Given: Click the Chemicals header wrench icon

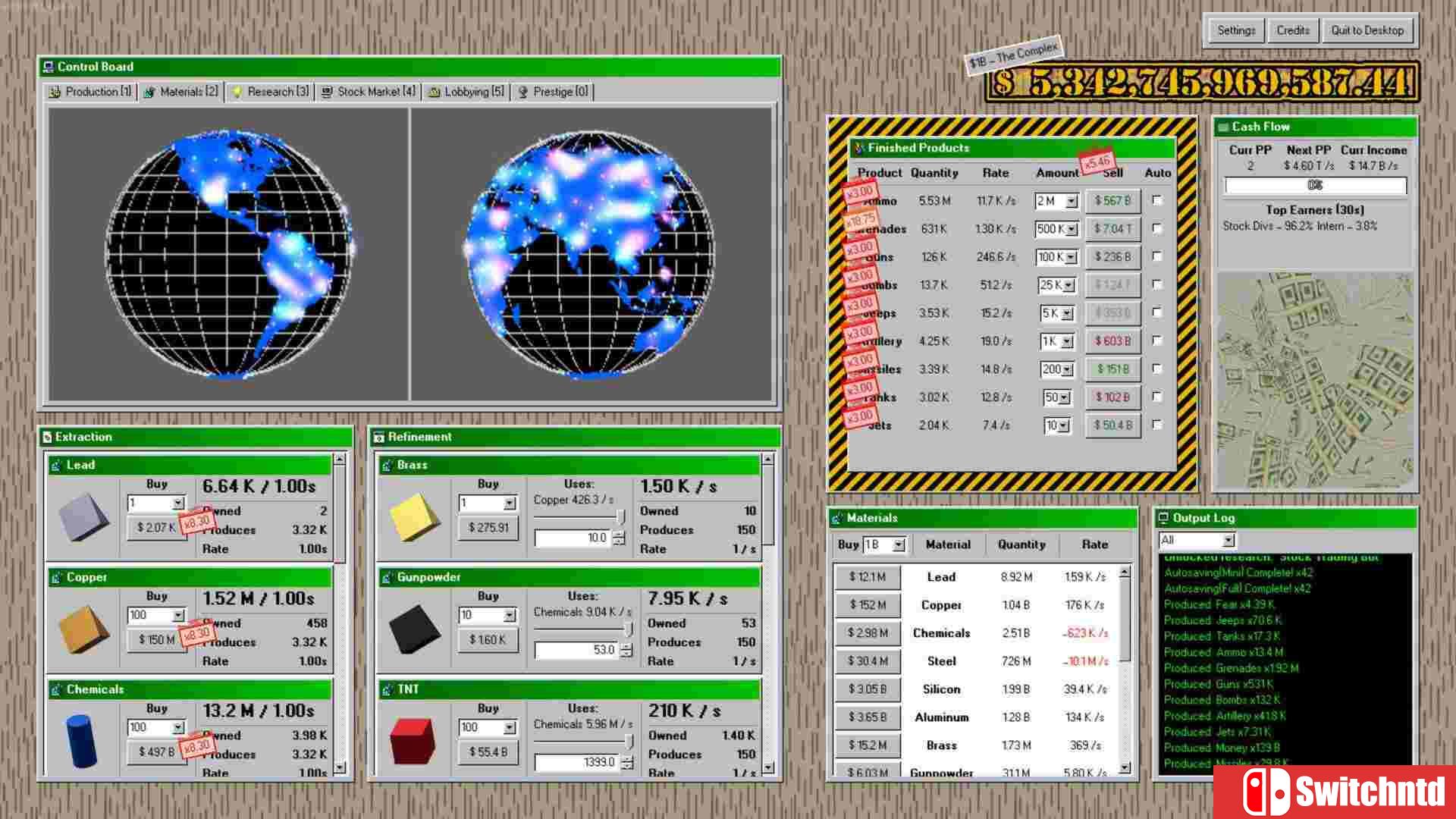Looking at the screenshot, I should [56, 689].
